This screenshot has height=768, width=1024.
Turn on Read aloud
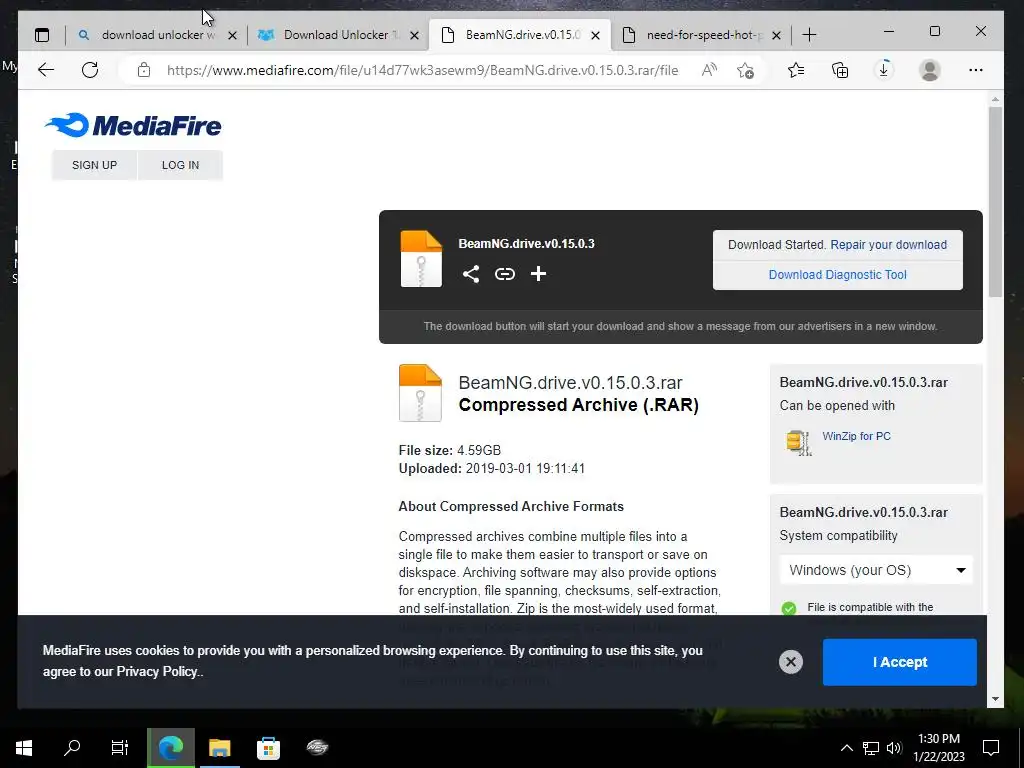click(709, 70)
